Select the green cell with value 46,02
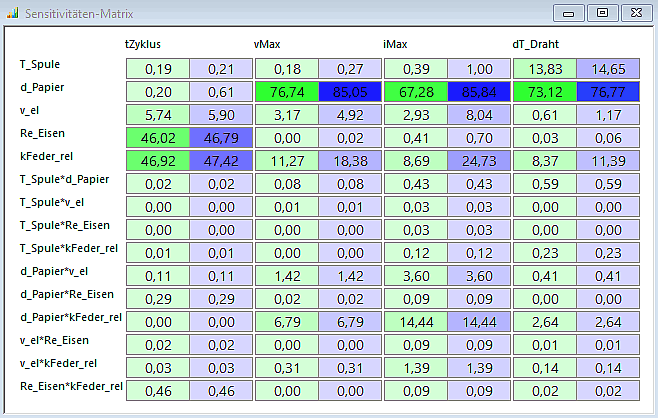The height and width of the screenshot is (418, 658). (157, 137)
